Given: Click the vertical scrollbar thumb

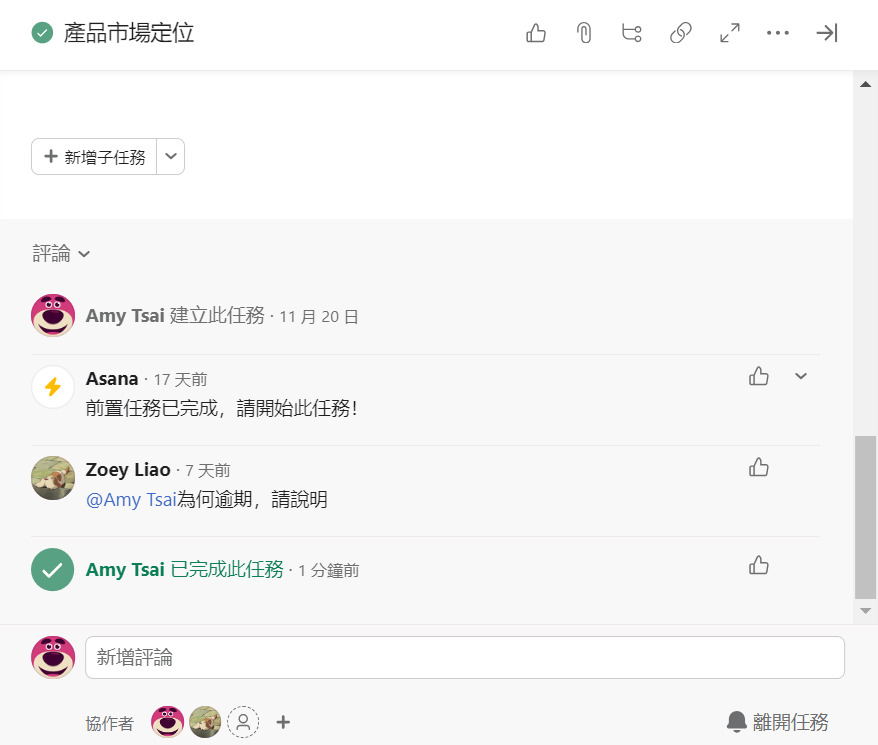Looking at the screenshot, I should pos(865,517).
